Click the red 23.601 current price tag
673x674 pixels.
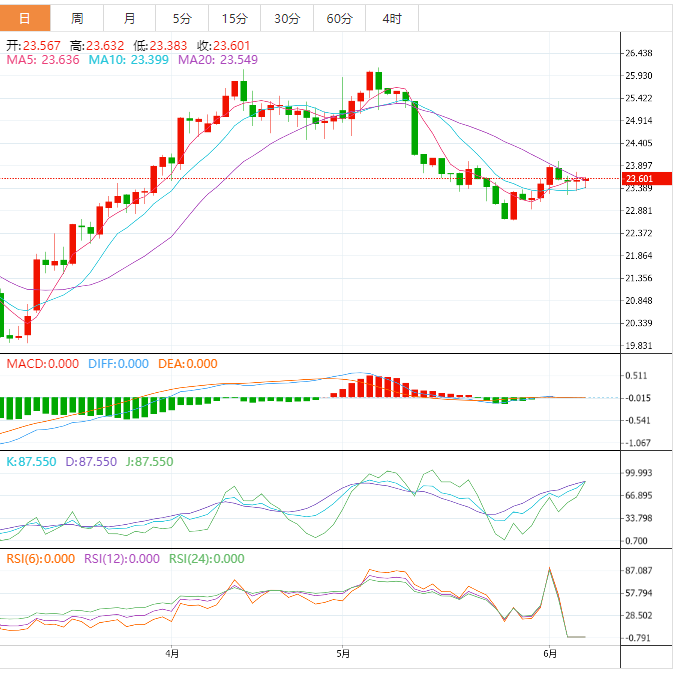[x=639, y=180]
